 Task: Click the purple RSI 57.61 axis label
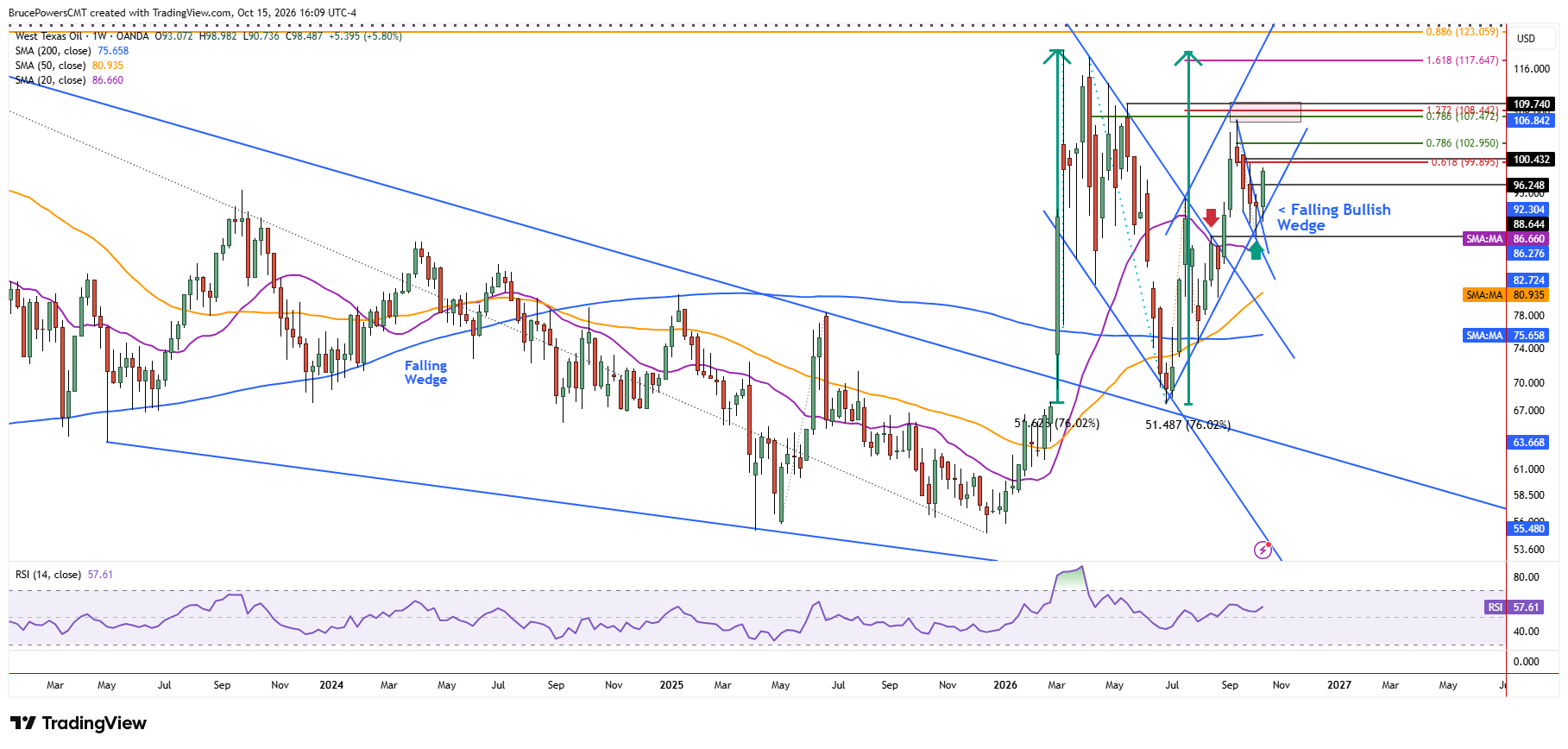[x=1514, y=607]
